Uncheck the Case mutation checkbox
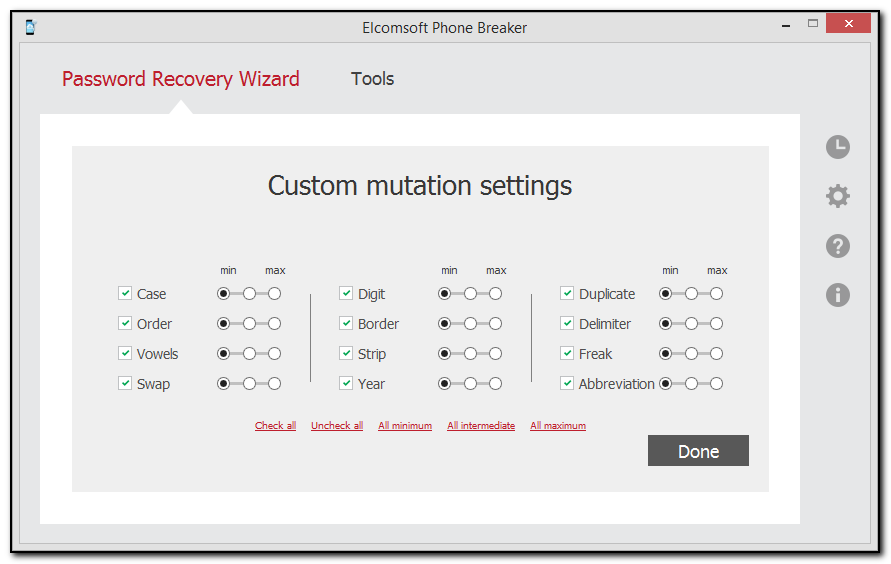Viewport: 891px width, 564px height. (125, 293)
